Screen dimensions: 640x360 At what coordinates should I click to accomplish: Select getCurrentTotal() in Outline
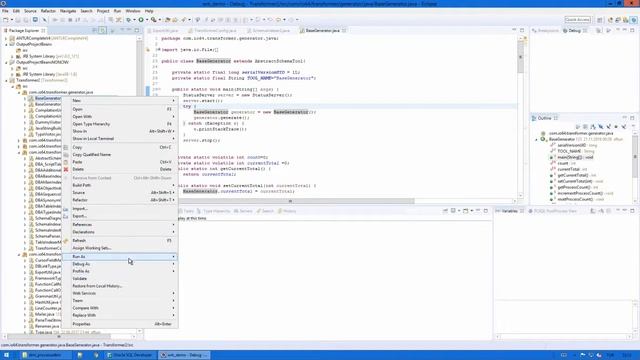tap(573, 175)
